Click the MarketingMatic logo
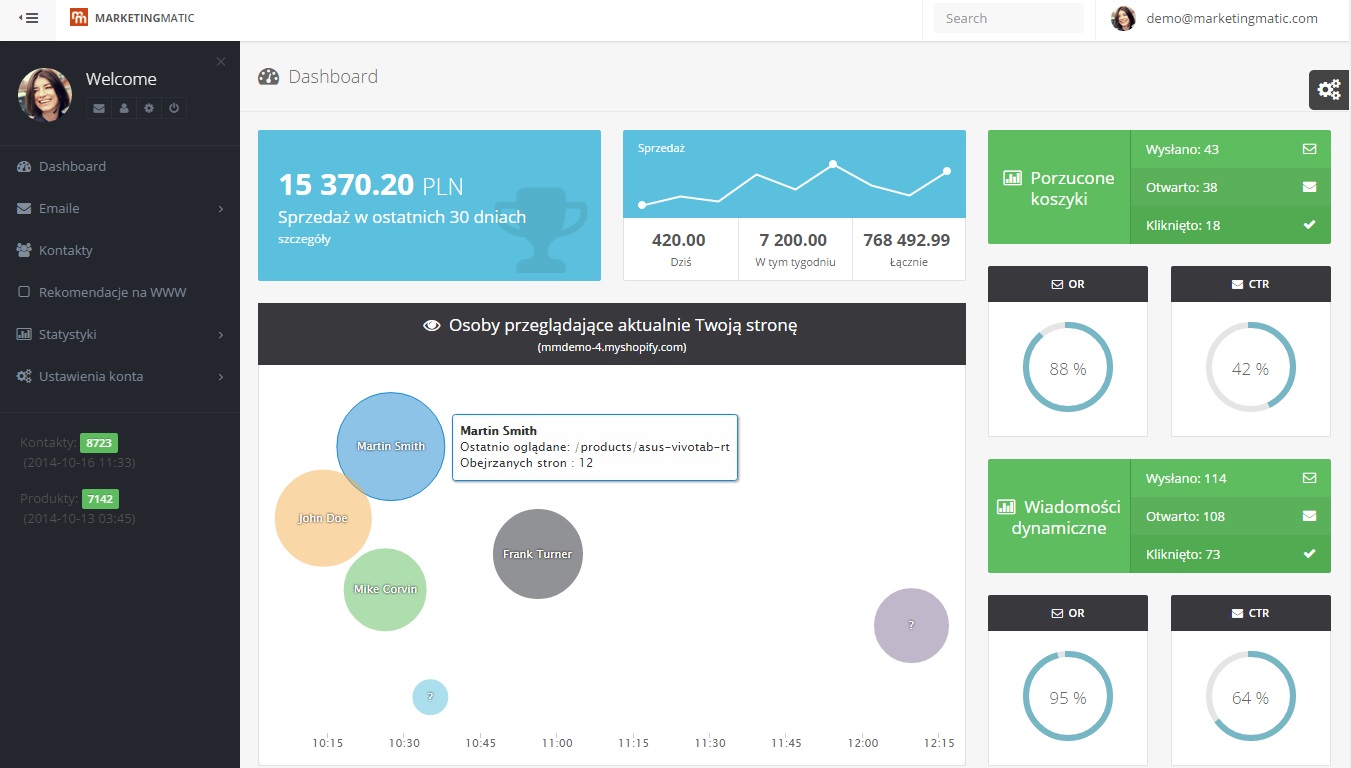1351x768 pixels. (x=132, y=18)
